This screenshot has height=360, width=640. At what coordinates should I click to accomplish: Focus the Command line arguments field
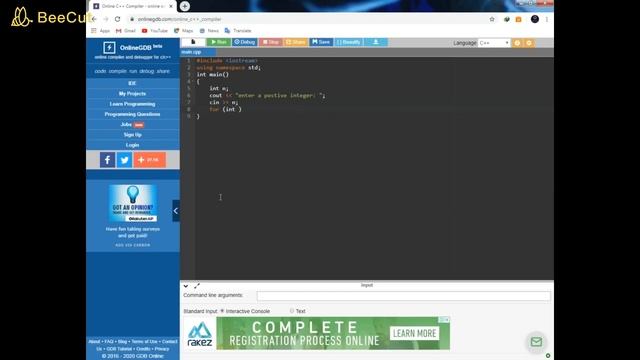click(403, 296)
